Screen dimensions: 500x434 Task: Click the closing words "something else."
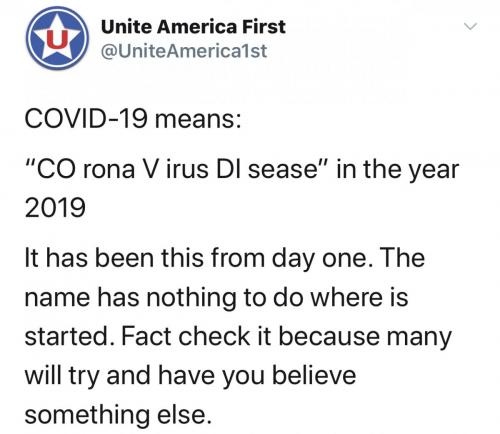point(118,415)
